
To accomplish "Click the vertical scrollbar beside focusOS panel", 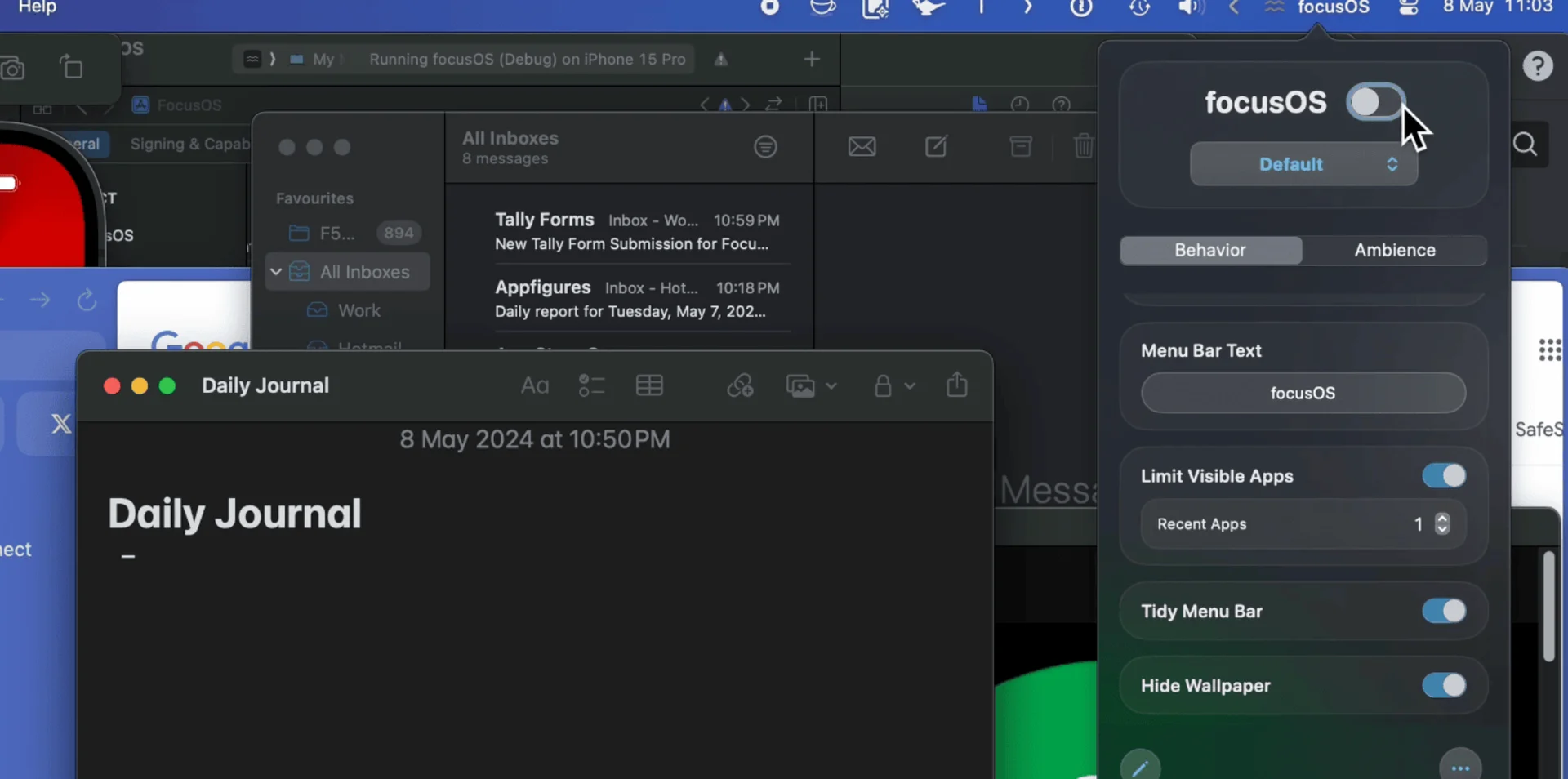I will (1549, 606).
